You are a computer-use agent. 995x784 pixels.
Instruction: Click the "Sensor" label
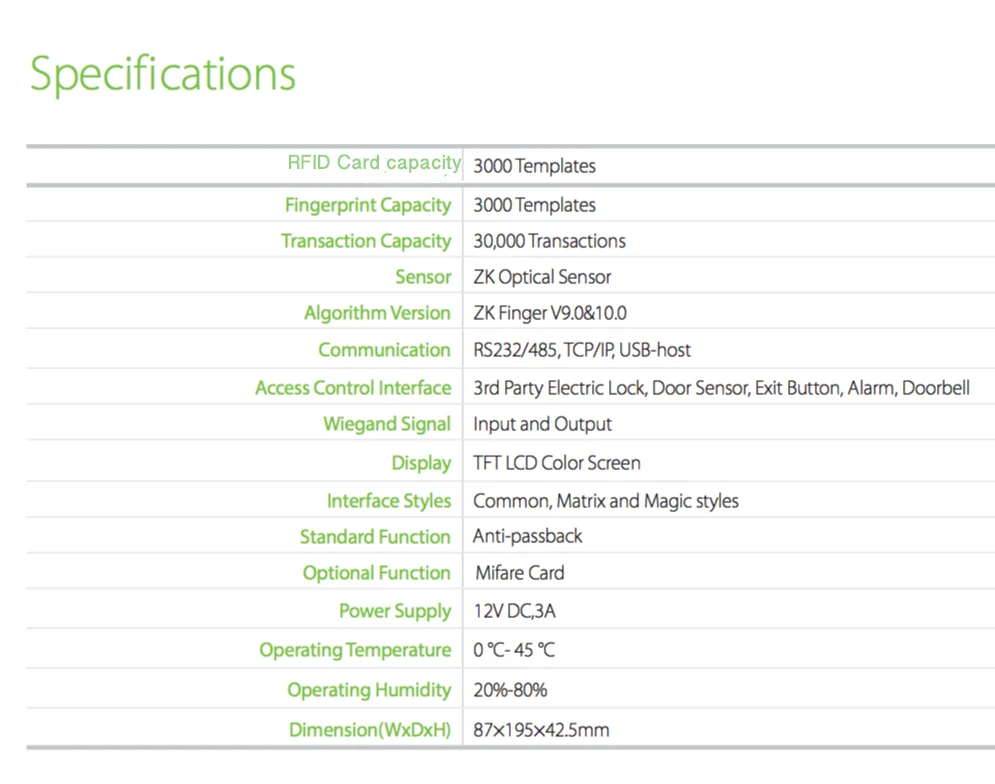423,277
